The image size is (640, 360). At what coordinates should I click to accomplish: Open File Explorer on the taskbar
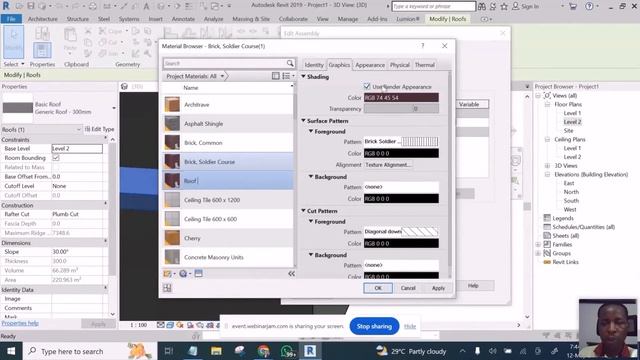(216, 351)
